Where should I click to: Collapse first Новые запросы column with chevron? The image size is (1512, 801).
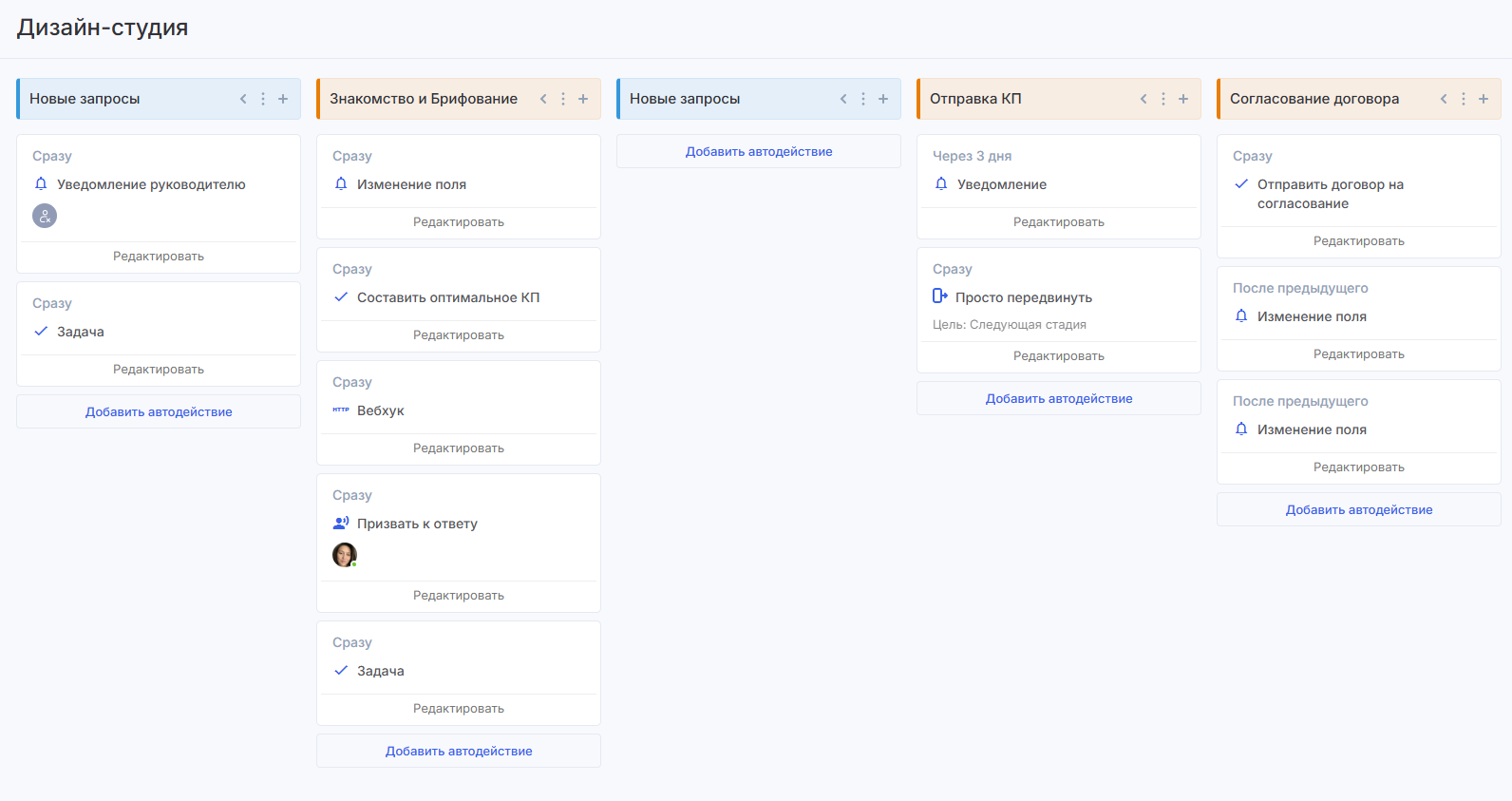pyautogui.click(x=243, y=99)
